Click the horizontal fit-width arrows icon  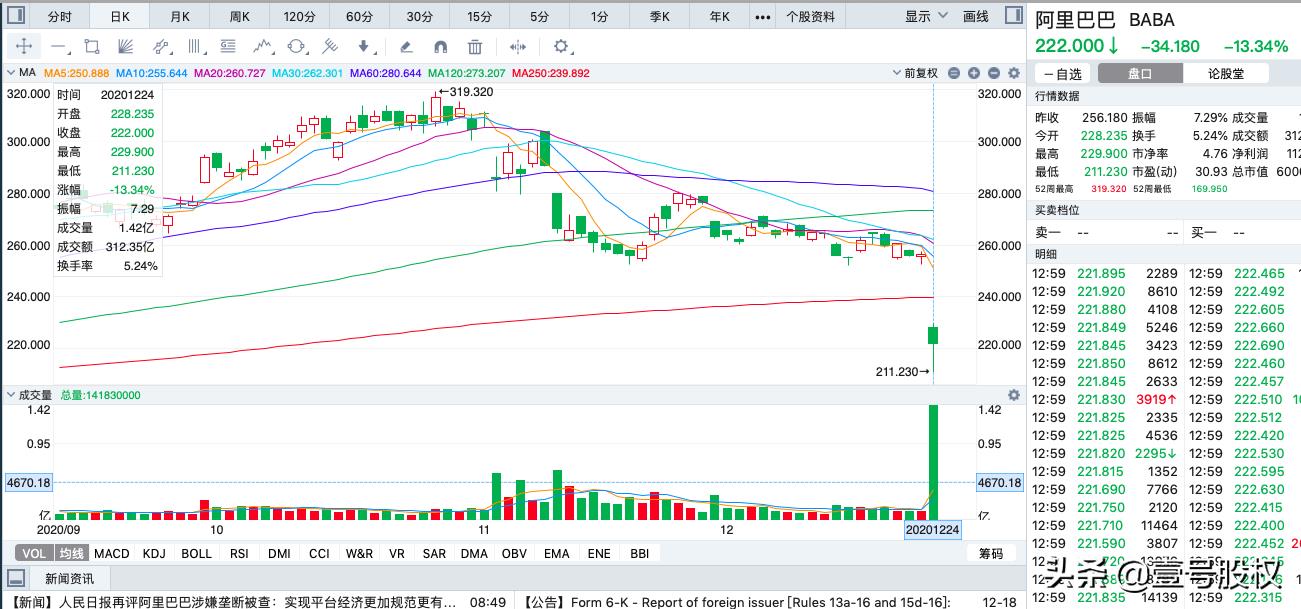click(518, 47)
